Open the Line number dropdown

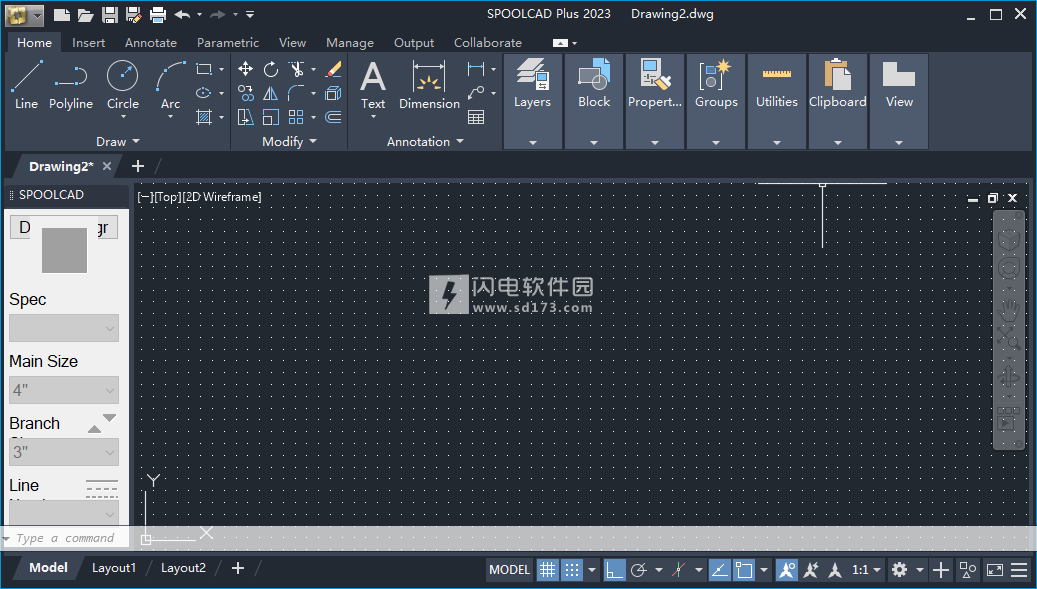[x=64, y=513]
